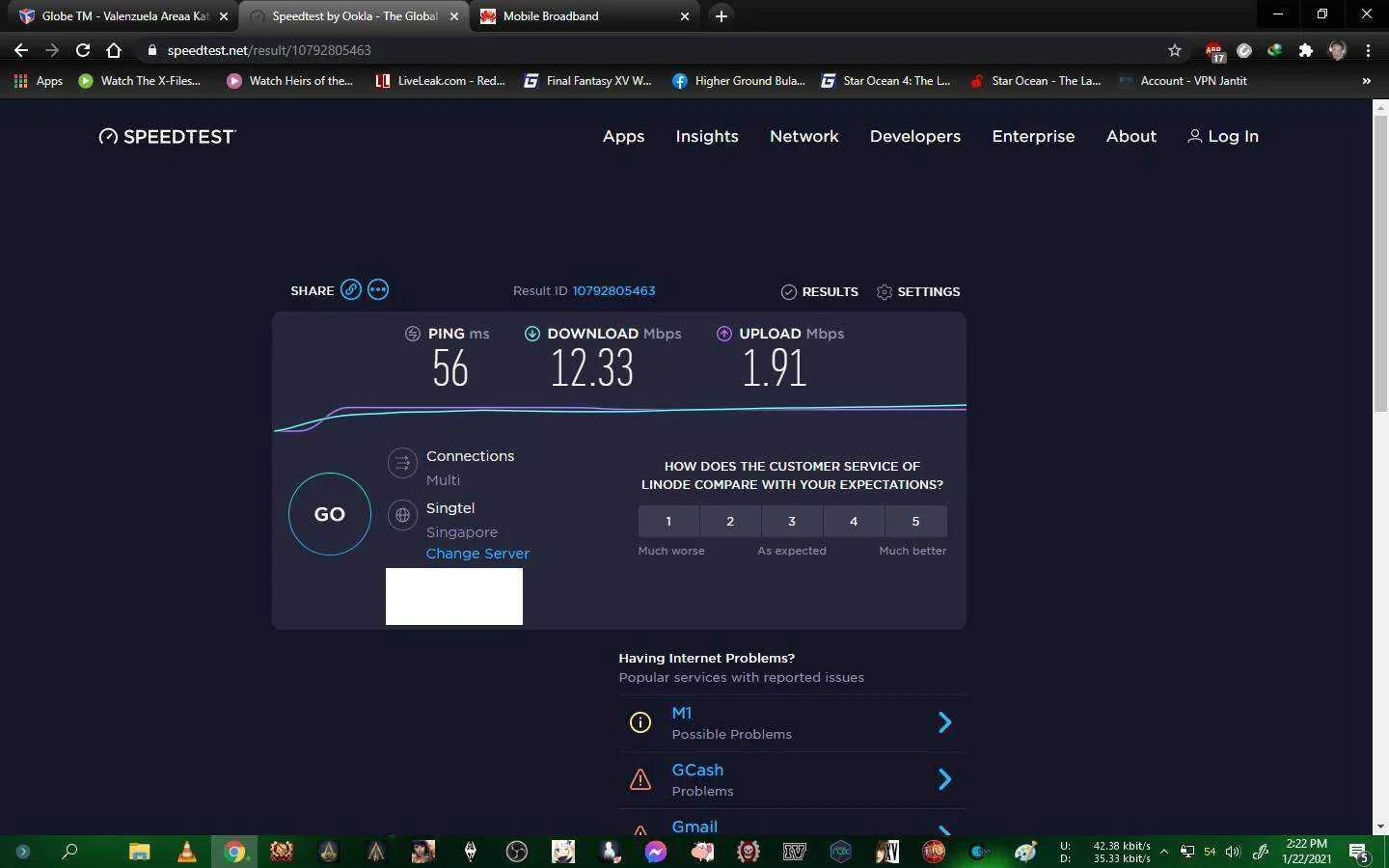Open the Insights menu
The width and height of the screenshot is (1389, 868).
(x=707, y=137)
